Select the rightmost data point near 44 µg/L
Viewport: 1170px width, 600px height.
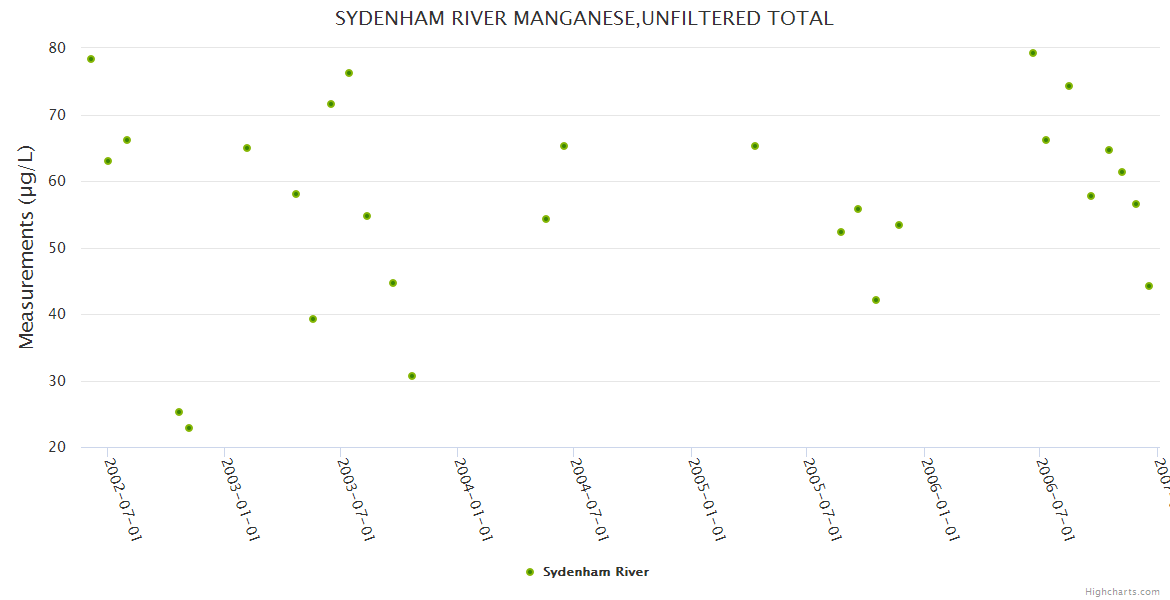tap(1149, 286)
